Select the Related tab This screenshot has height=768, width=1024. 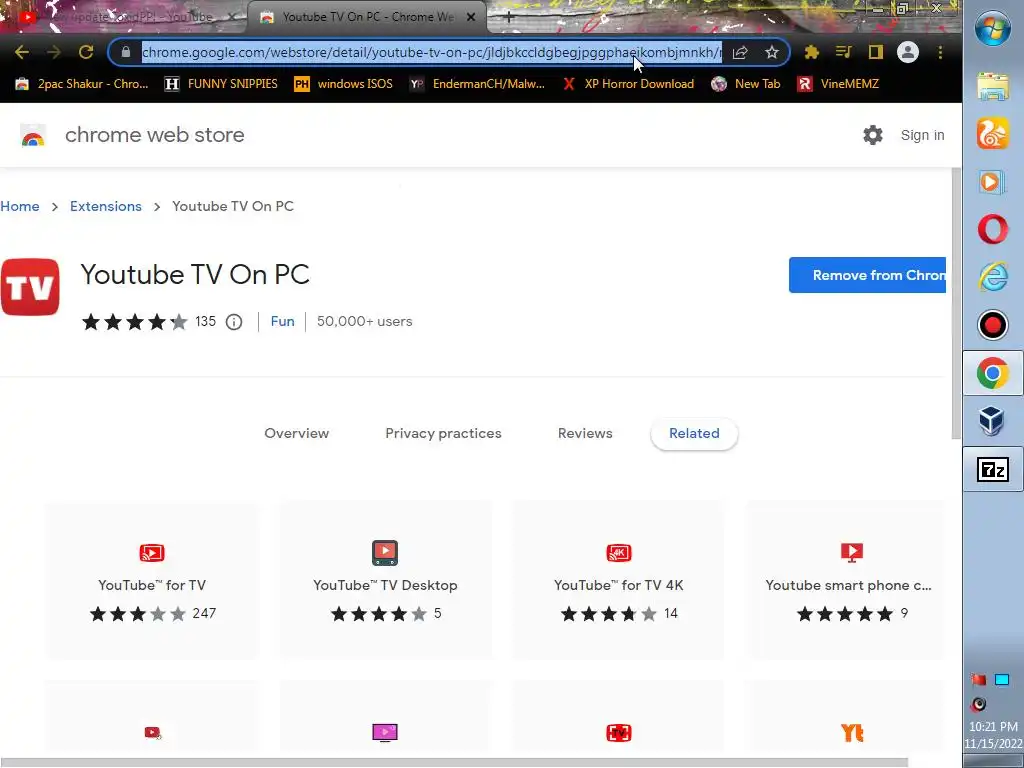694,434
